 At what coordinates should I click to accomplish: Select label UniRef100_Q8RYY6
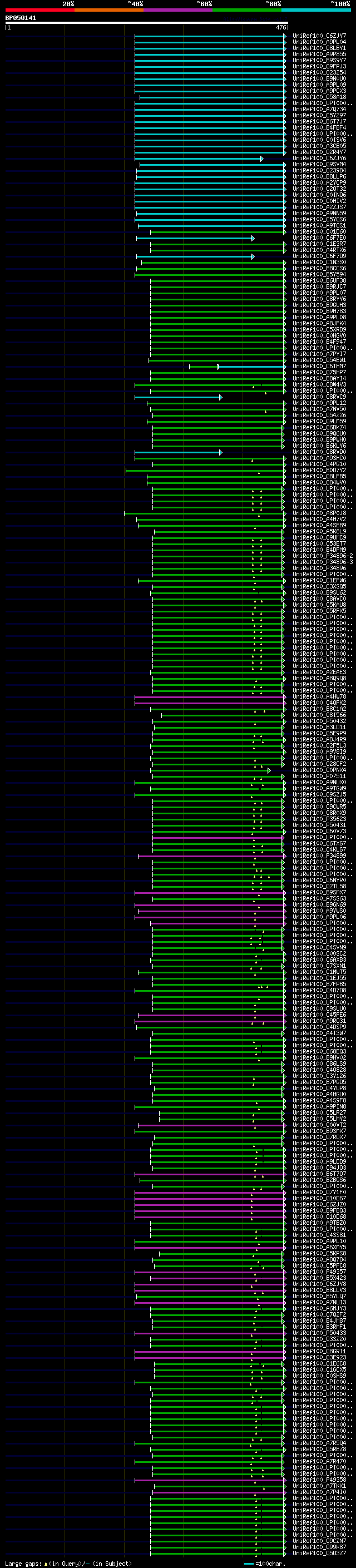[319, 299]
